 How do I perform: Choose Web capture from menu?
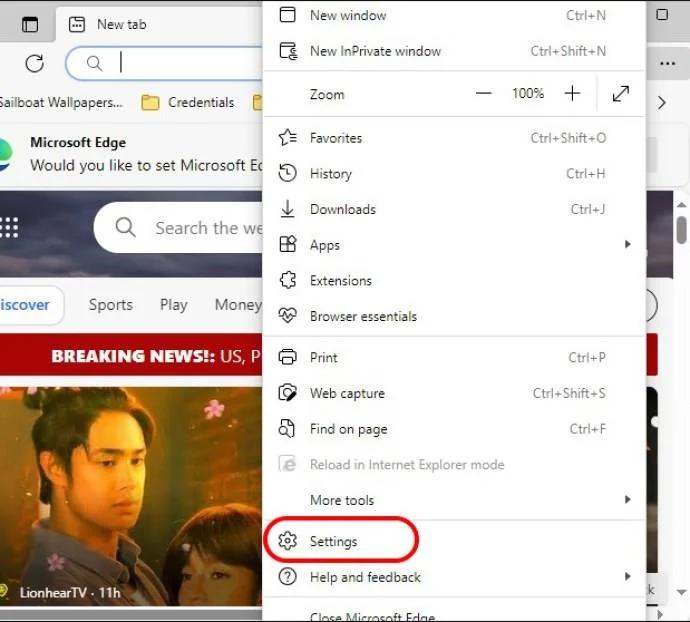click(x=454, y=393)
